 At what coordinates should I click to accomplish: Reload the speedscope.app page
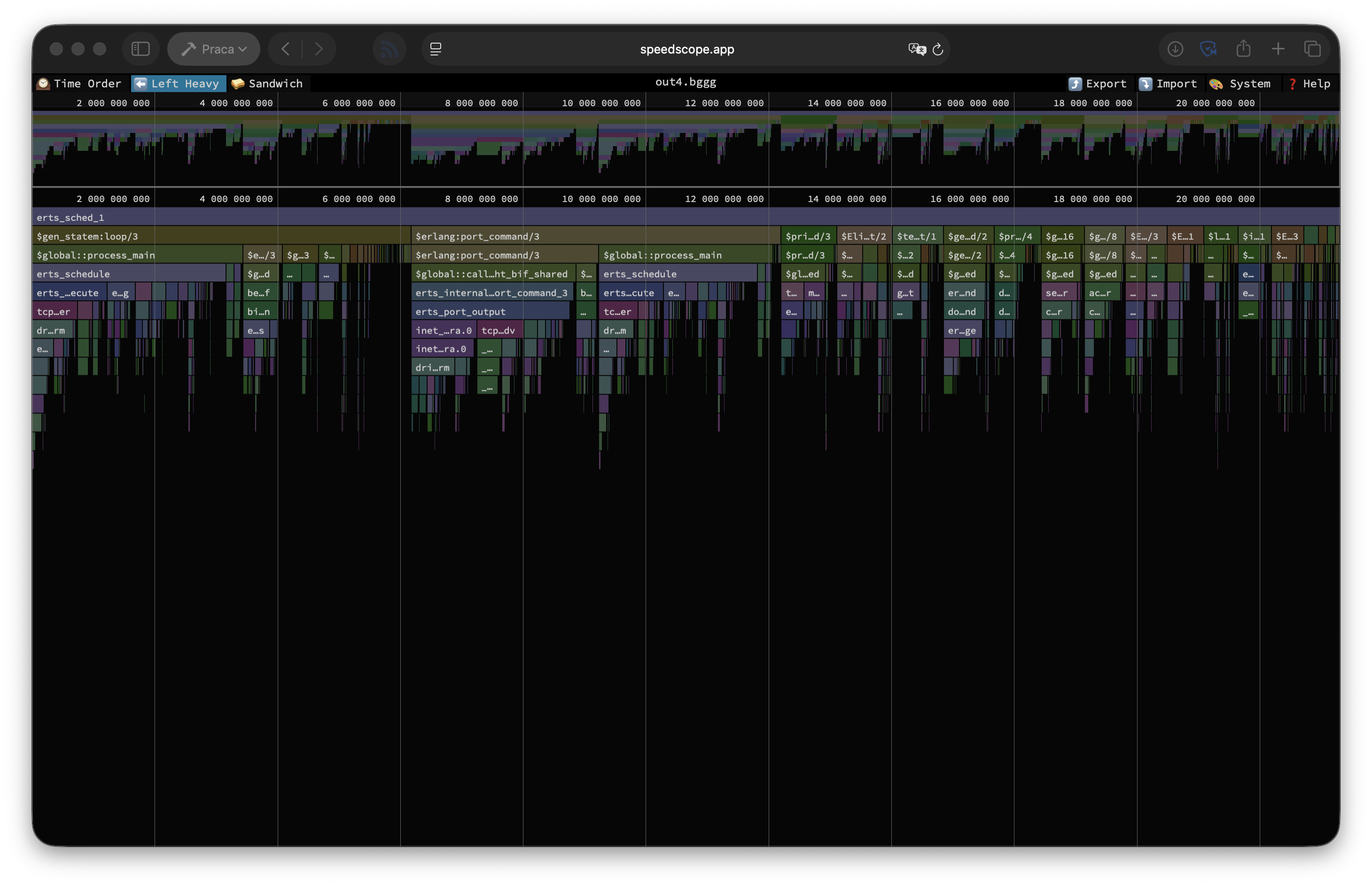938,49
